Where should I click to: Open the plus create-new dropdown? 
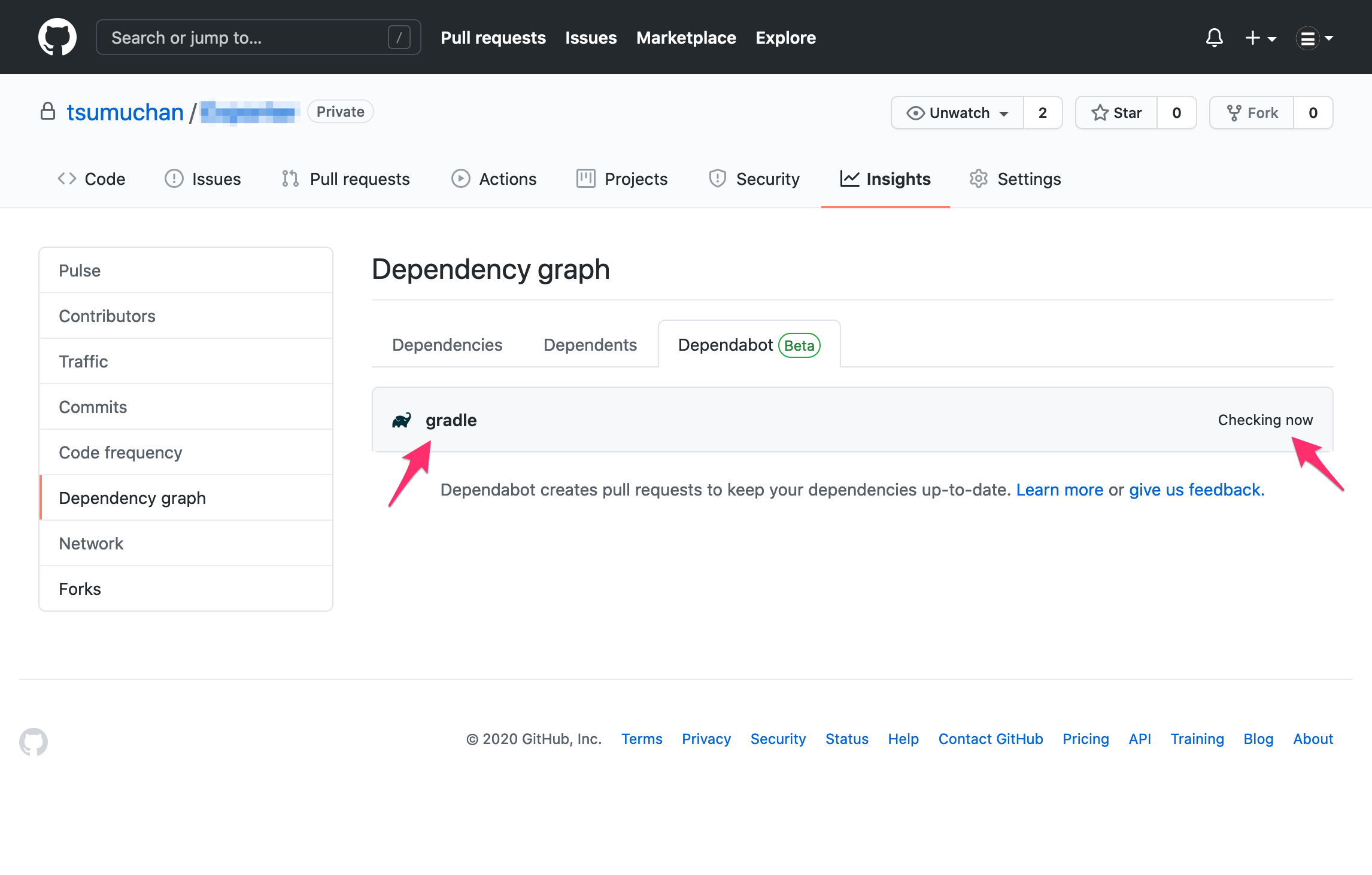pyautogui.click(x=1261, y=38)
